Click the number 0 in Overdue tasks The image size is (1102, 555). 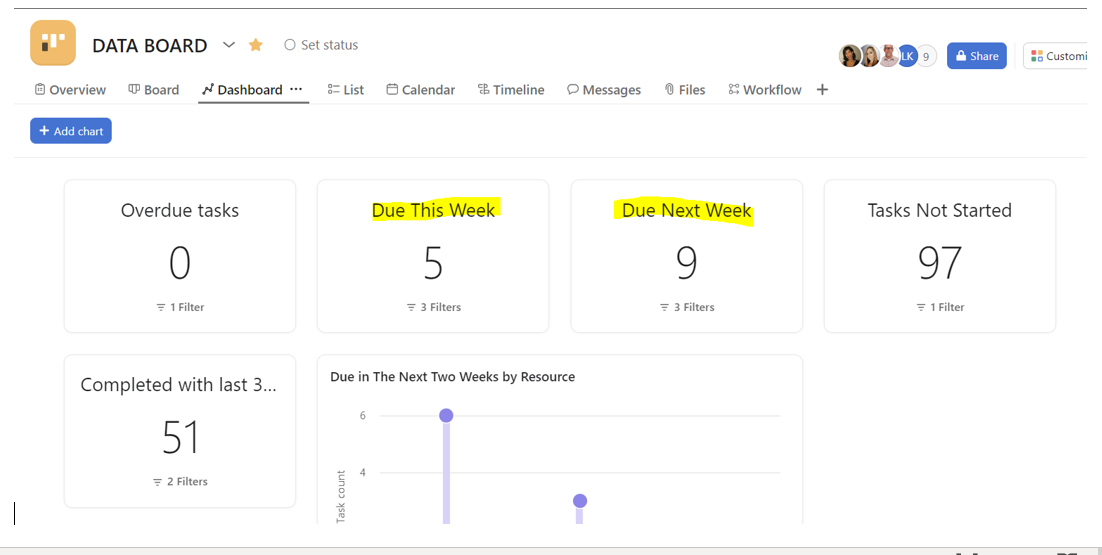180,263
